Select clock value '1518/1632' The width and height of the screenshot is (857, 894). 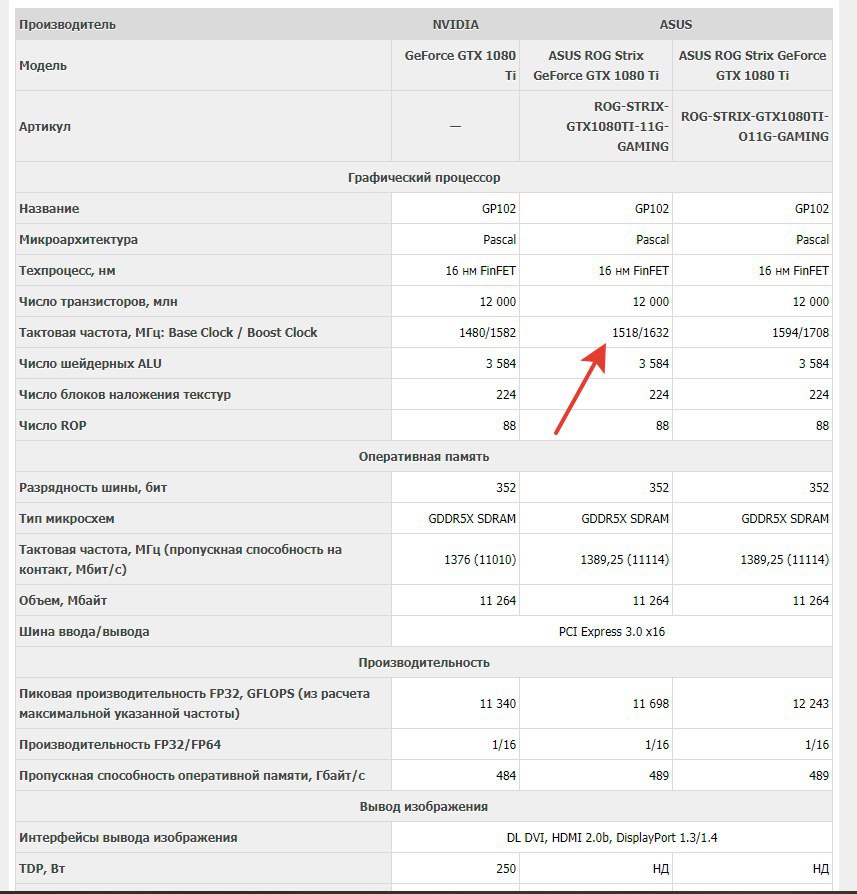pyautogui.click(x=640, y=332)
